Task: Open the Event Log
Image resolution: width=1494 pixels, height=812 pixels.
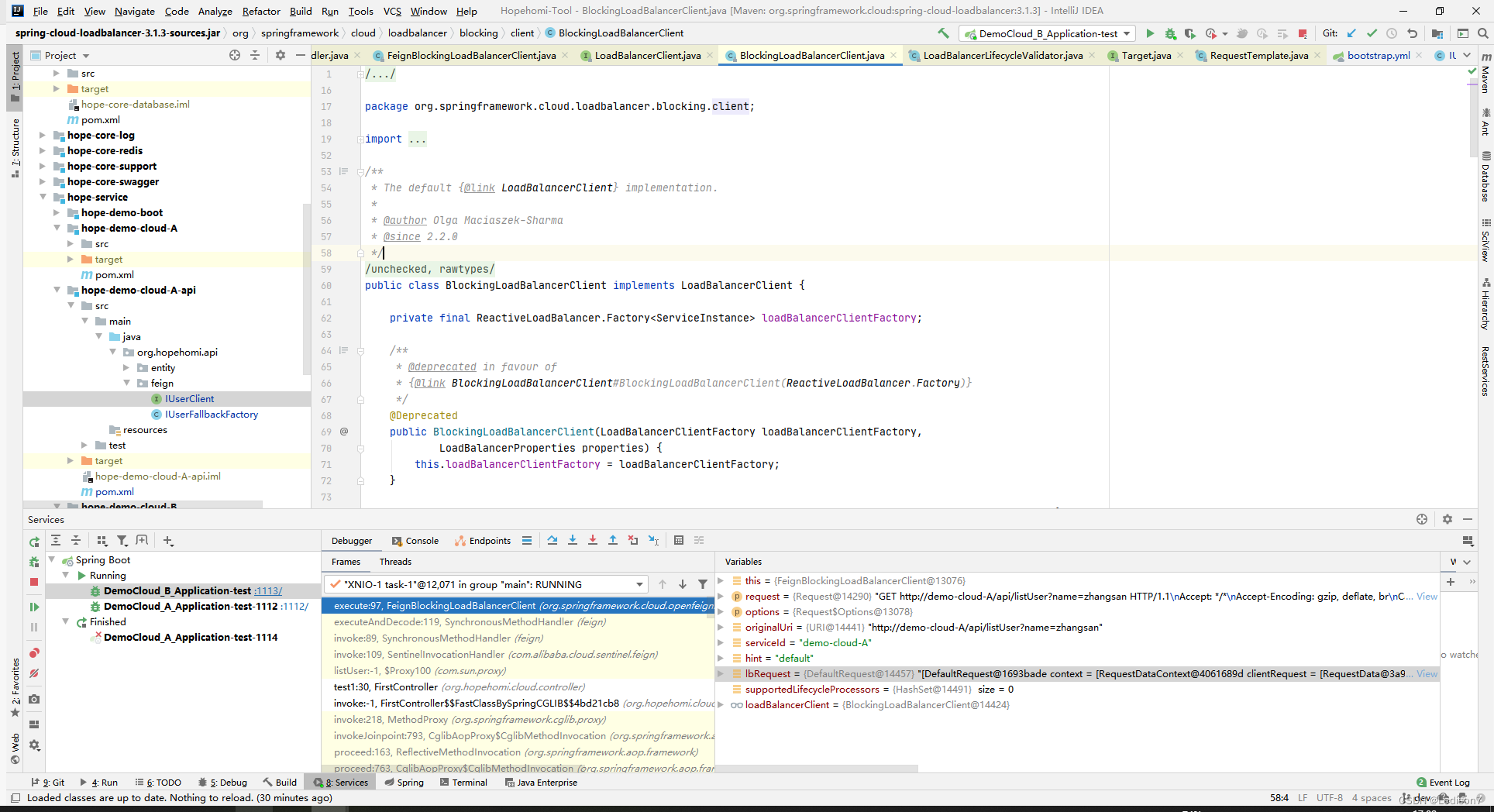Action: [x=1443, y=783]
